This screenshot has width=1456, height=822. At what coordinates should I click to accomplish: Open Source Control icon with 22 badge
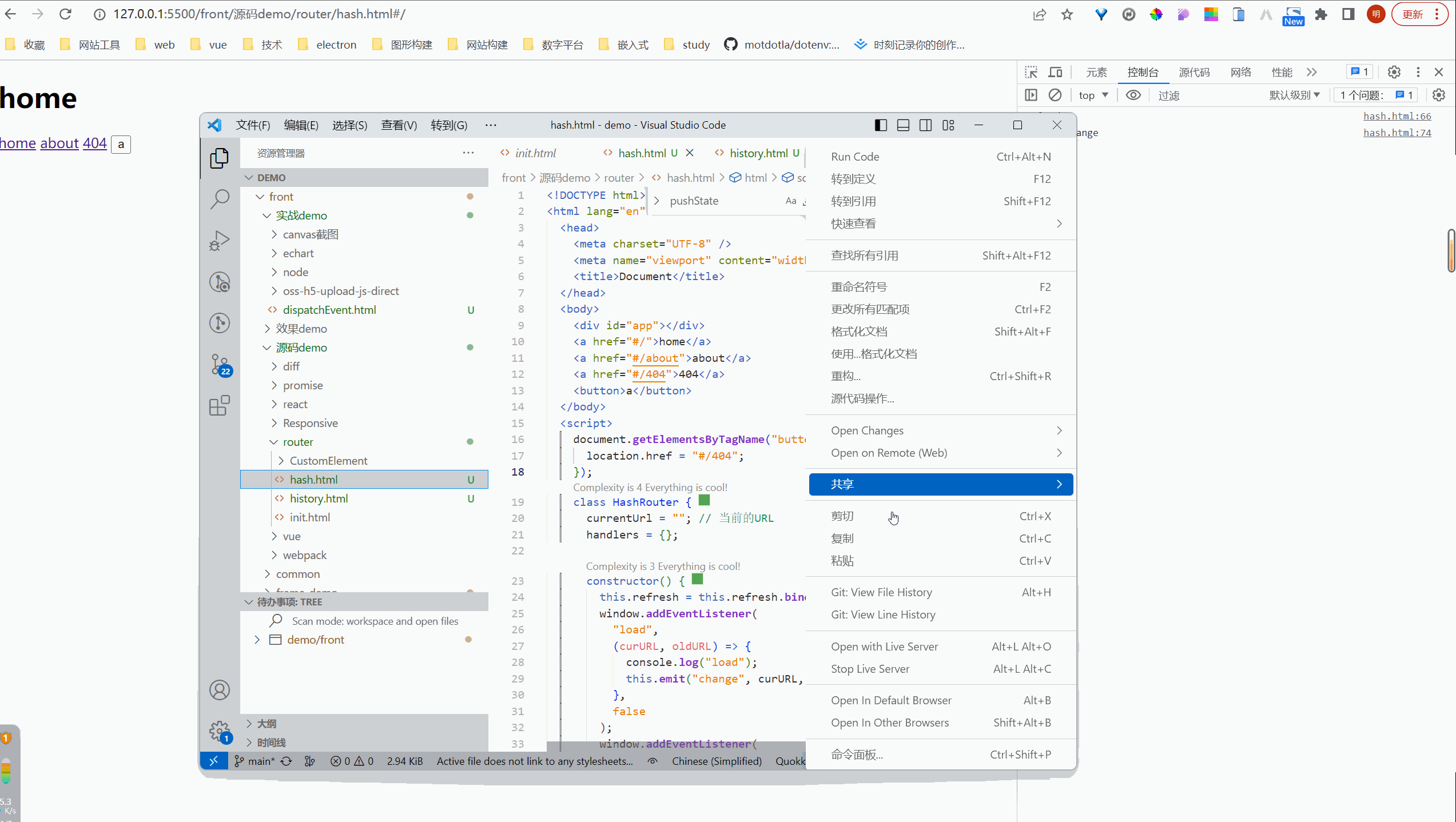point(220,364)
